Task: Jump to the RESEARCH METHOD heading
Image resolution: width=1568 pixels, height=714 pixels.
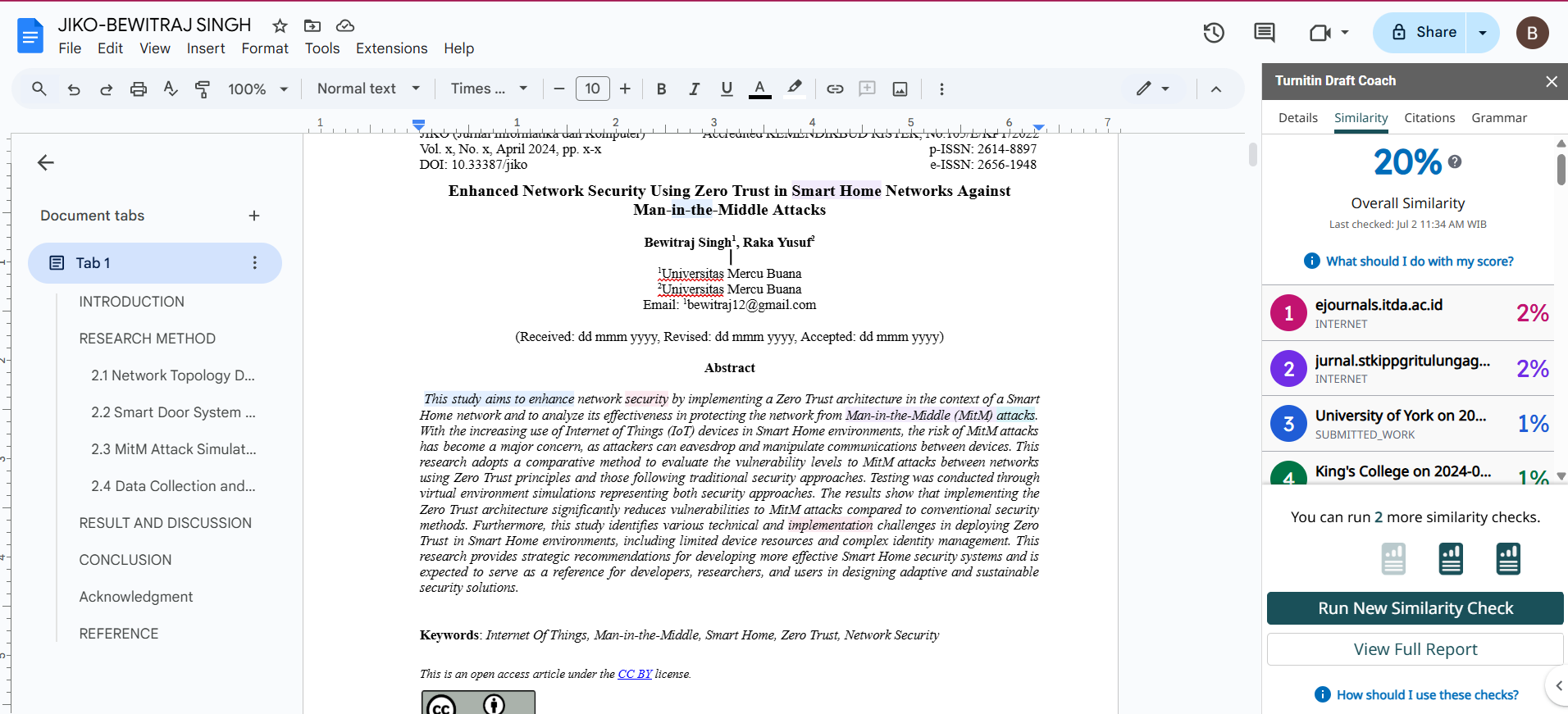Action: (x=148, y=339)
